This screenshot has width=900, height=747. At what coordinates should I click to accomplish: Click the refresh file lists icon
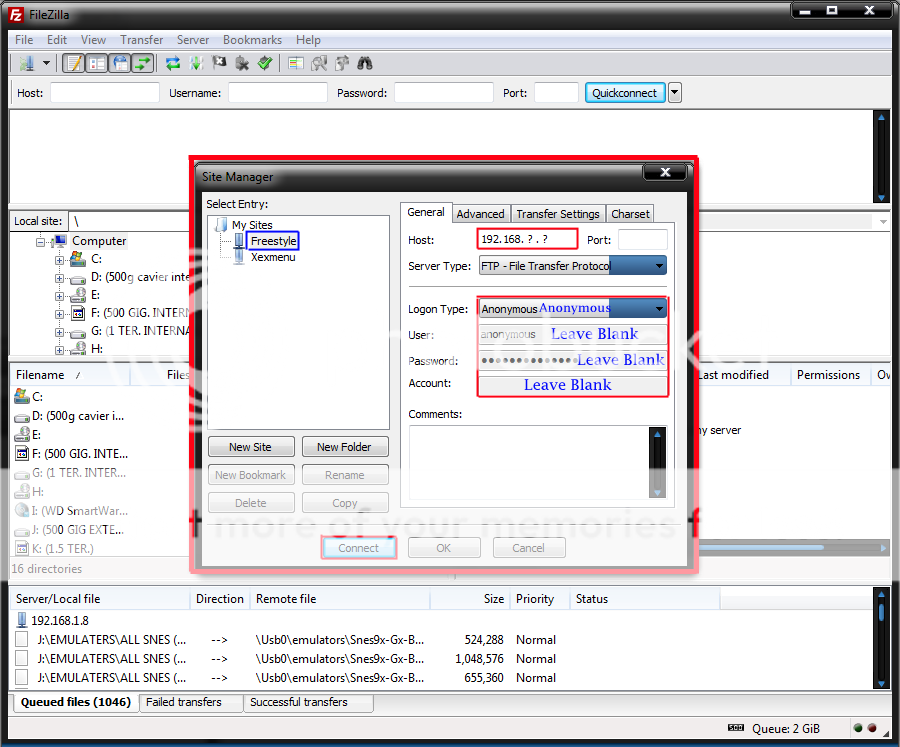(x=173, y=63)
